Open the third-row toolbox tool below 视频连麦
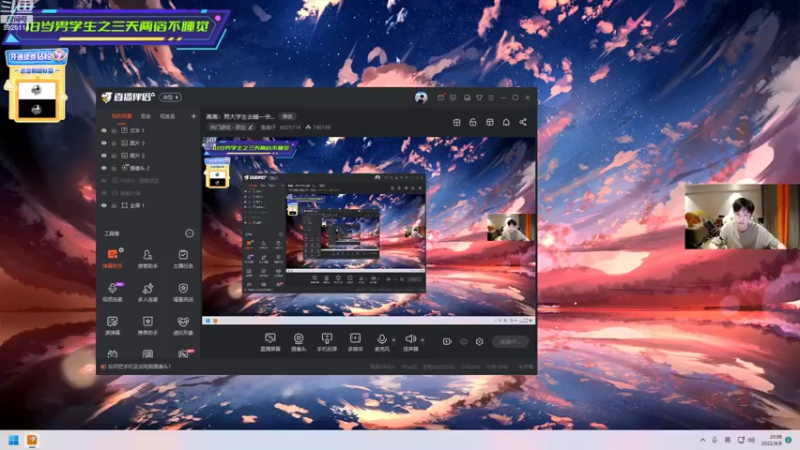The height and width of the screenshot is (450, 800). (x=112, y=325)
